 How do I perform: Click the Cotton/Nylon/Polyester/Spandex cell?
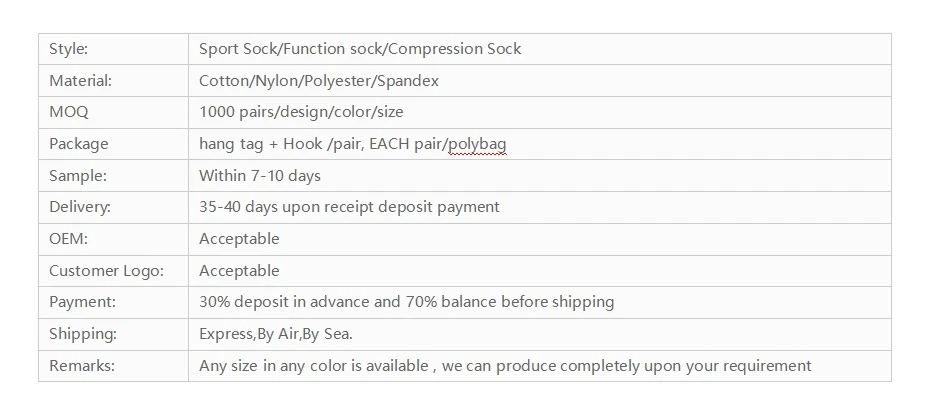coord(540,81)
